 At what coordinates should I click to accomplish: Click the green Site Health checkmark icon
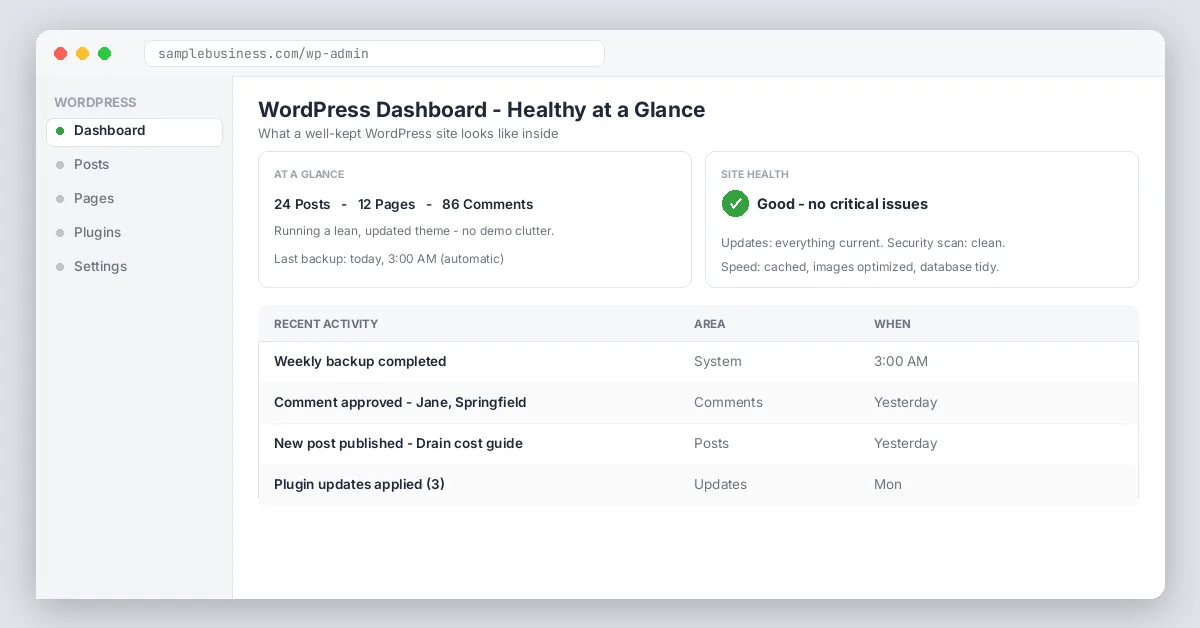[735, 204]
